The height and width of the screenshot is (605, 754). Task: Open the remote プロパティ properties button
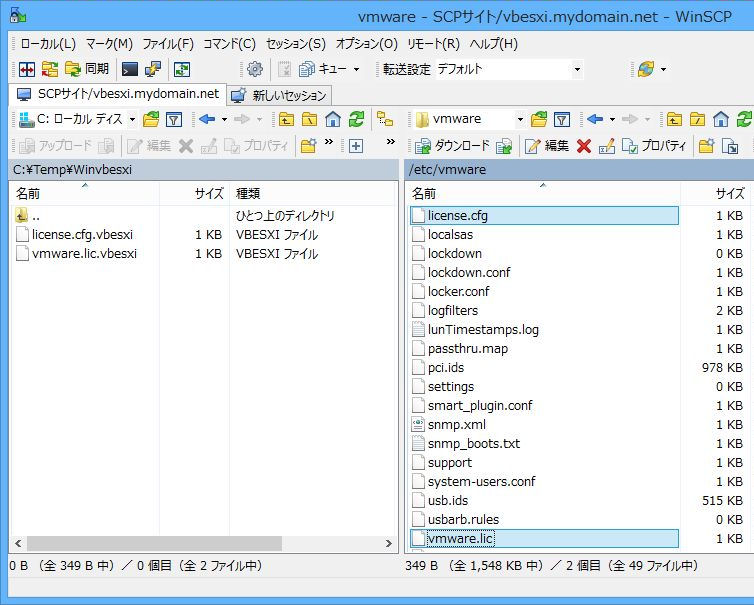[654, 146]
